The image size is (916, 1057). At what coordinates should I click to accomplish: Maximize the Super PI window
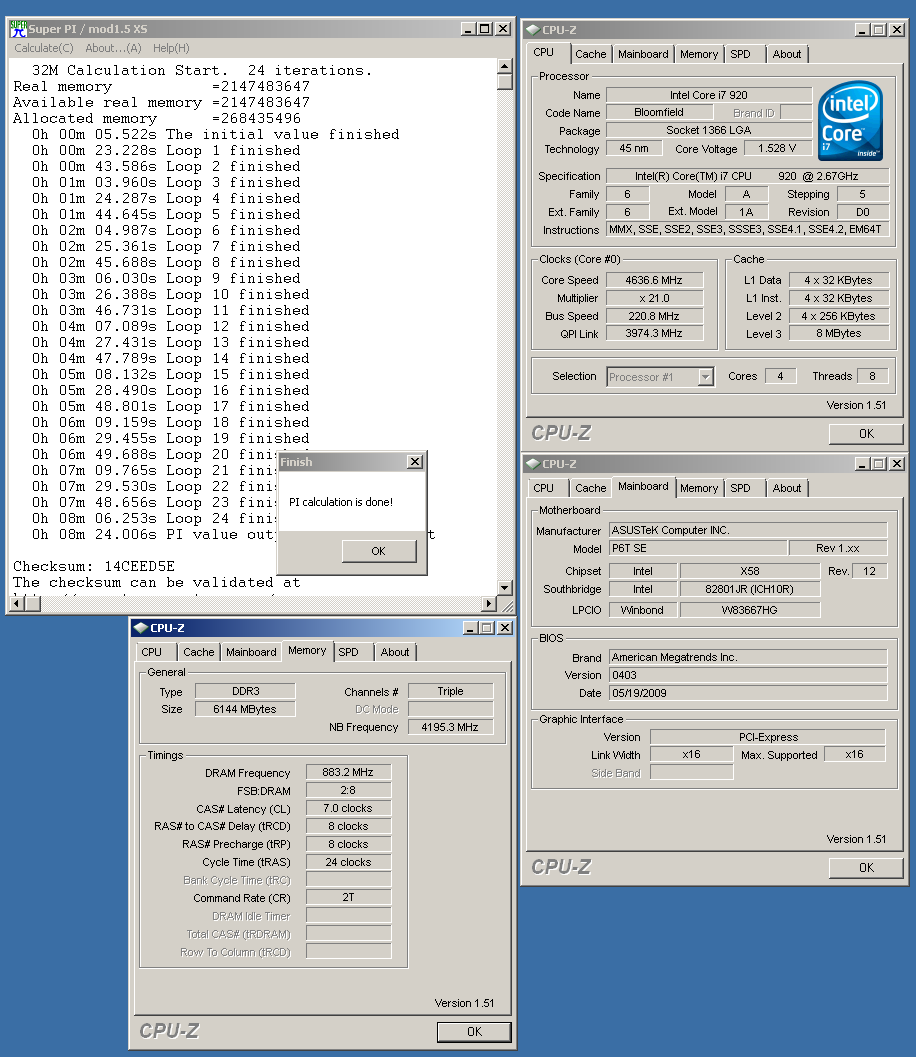point(485,29)
